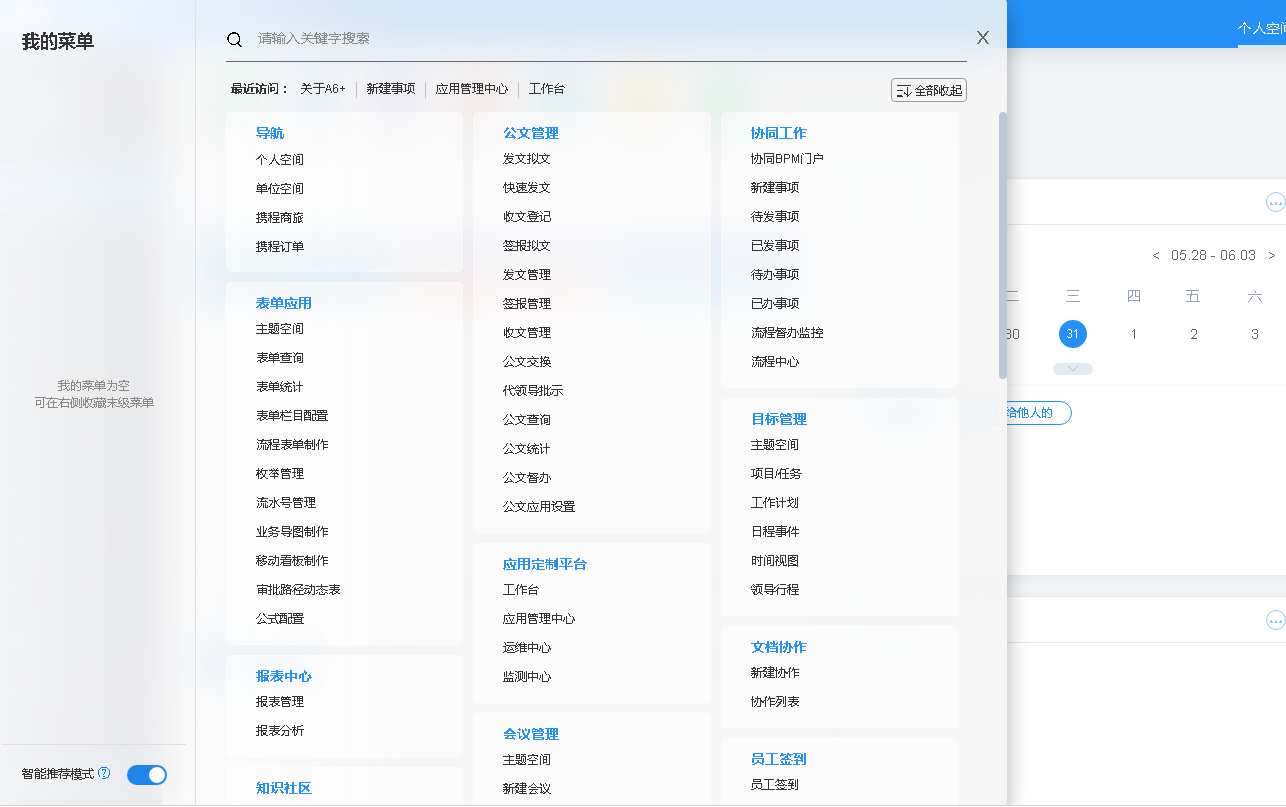
Task: Open 运维中心 menu item
Action: point(527,648)
